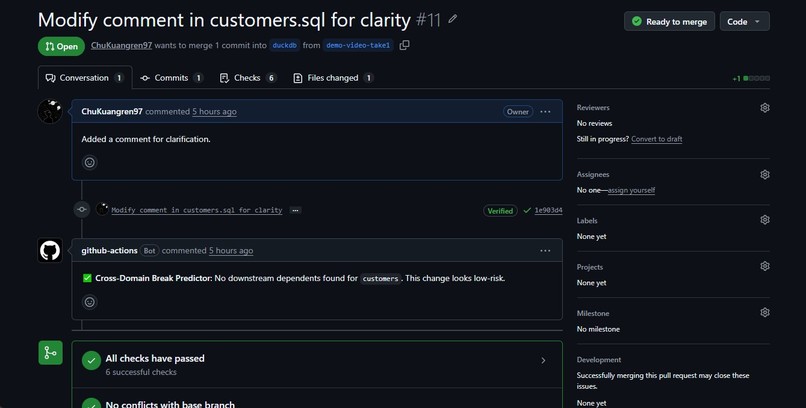Expand the All checks have passed section
This screenshot has height=408, width=806.
click(317, 364)
